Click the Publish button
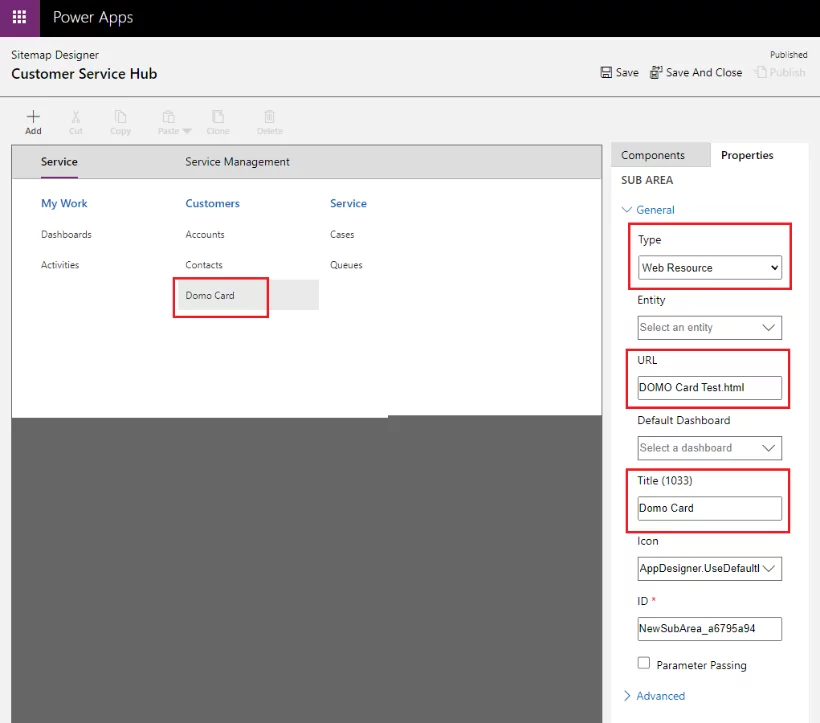 tap(780, 73)
